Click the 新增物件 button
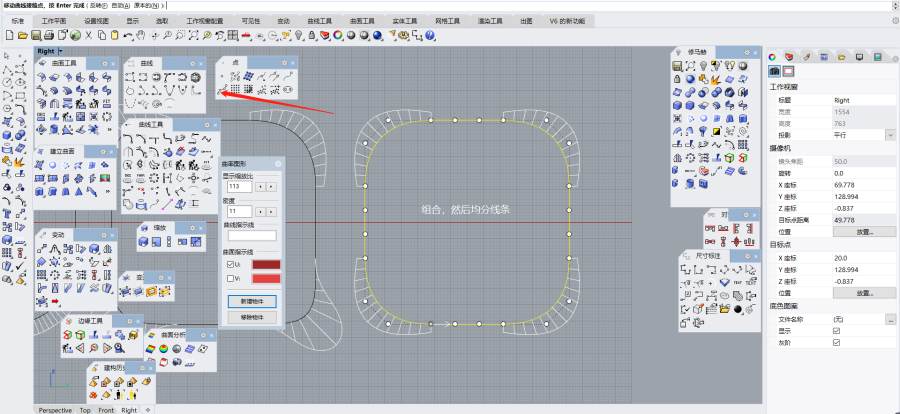Viewport: 900px width, 414px height. click(x=251, y=300)
